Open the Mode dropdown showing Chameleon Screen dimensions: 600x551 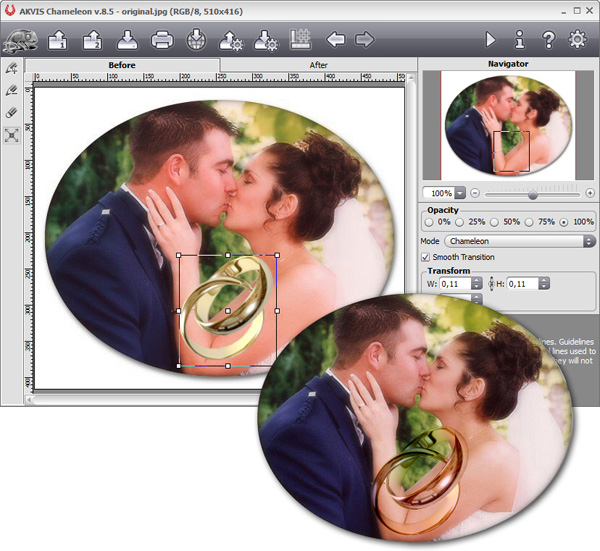click(x=519, y=241)
